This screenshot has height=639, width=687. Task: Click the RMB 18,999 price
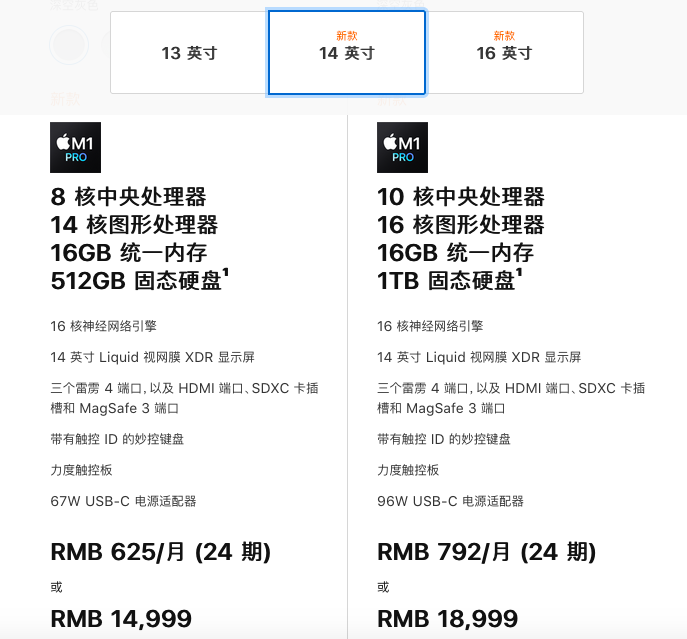tap(447, 619)
